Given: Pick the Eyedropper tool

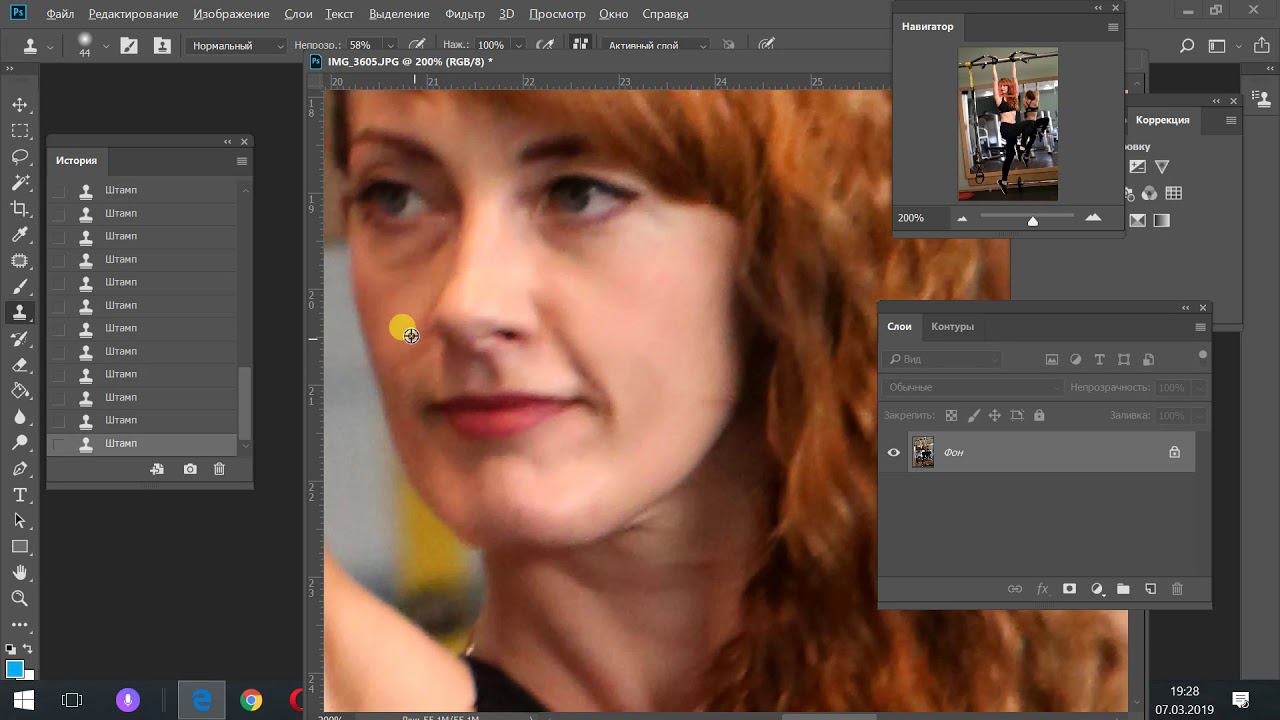Looking at the screenshot, I should (19, 235).
